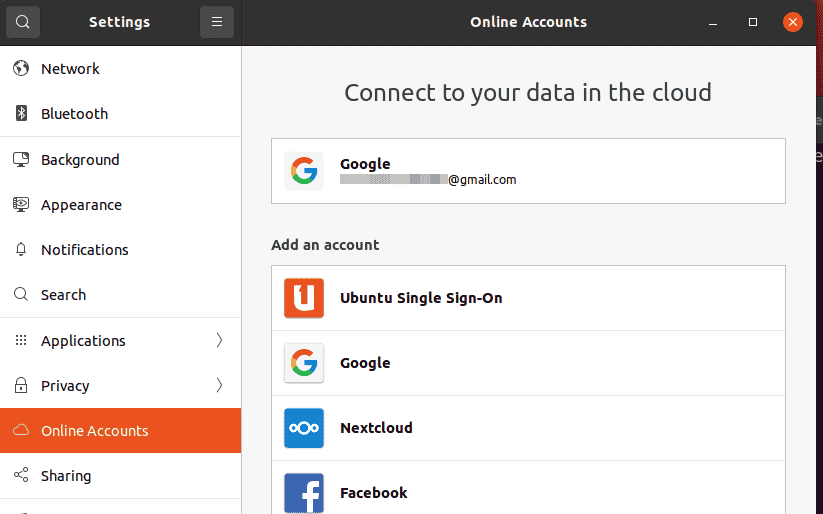Screen dimensions: 823x514
Task: Click 'Connect to your data in the cloud' heading
Action: 527,92
